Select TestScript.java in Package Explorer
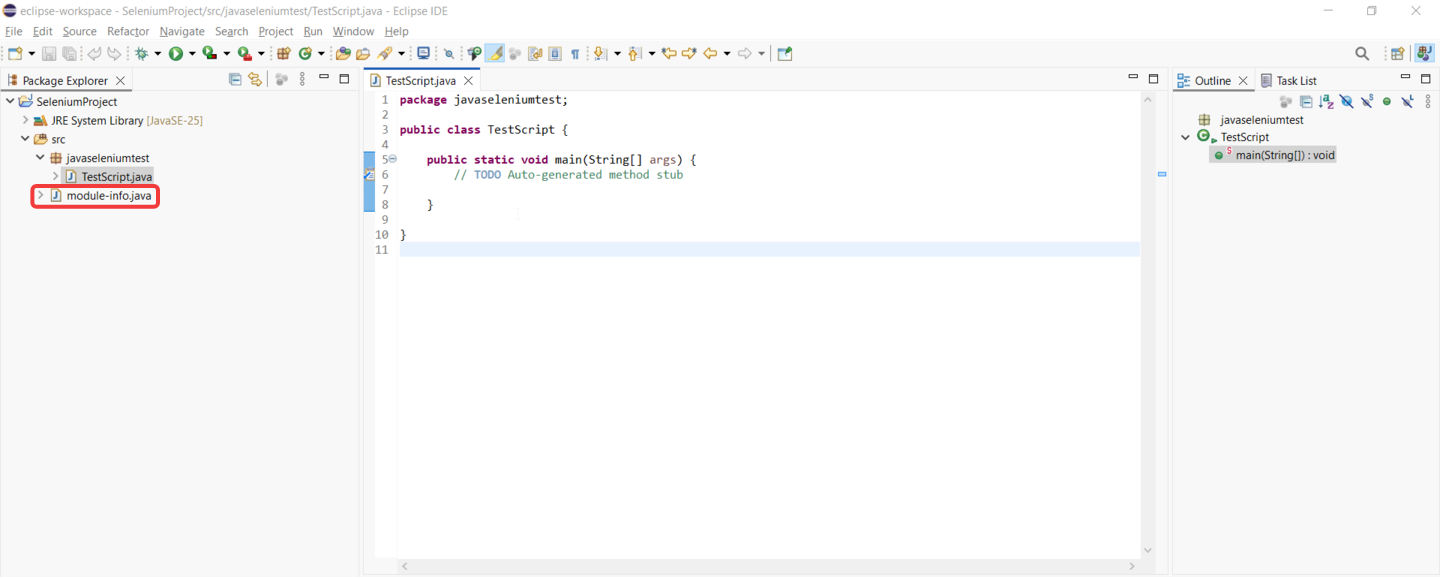Image resolution: width=1440 pixels, height=578 pixels. click(108, 177)
